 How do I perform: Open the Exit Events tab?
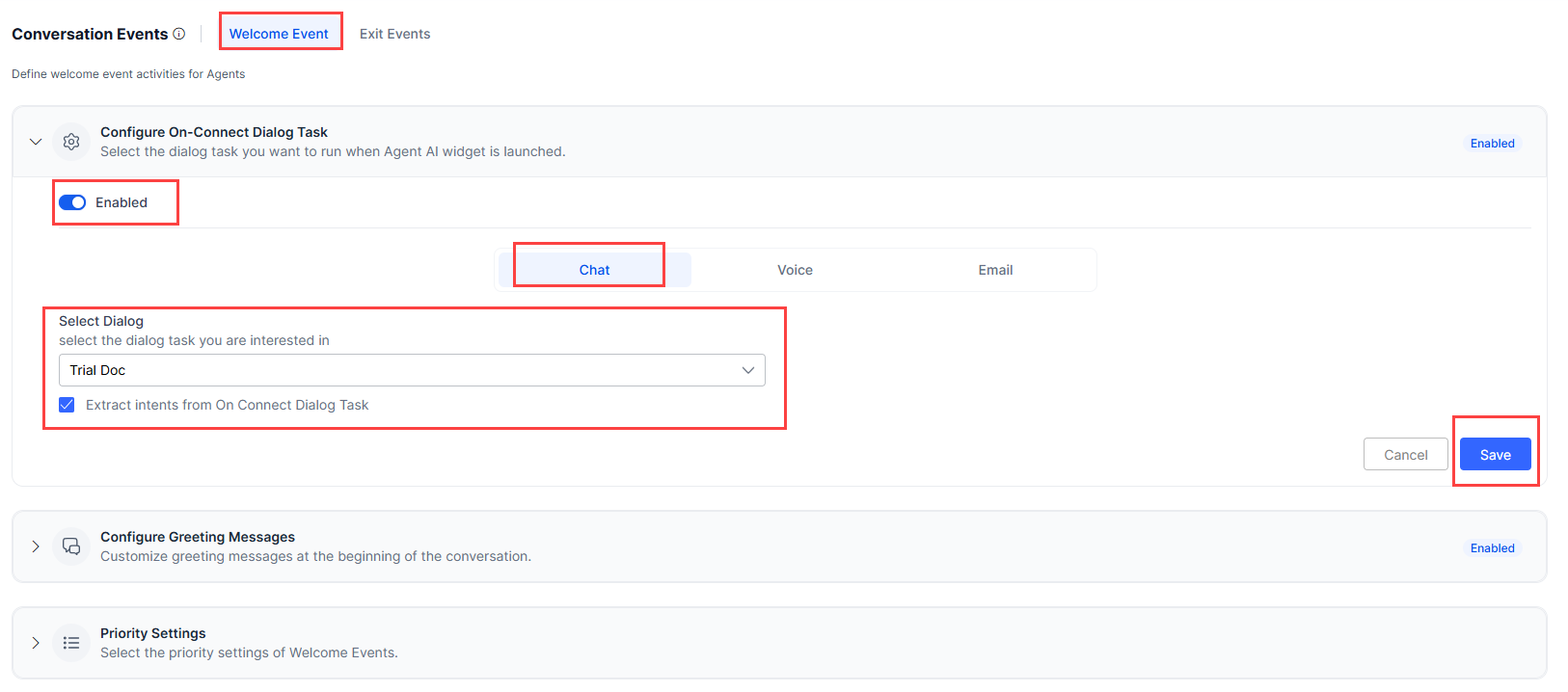tap(394, 34)
